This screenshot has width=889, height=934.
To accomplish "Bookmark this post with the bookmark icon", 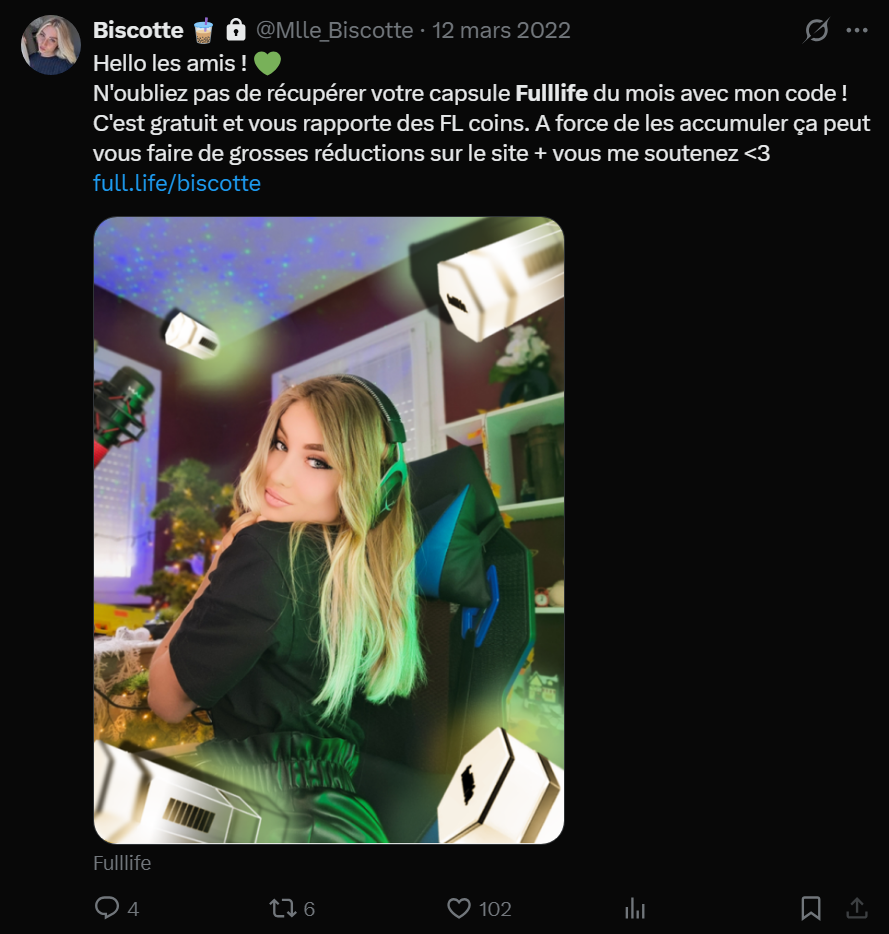I will click(811, 908).
